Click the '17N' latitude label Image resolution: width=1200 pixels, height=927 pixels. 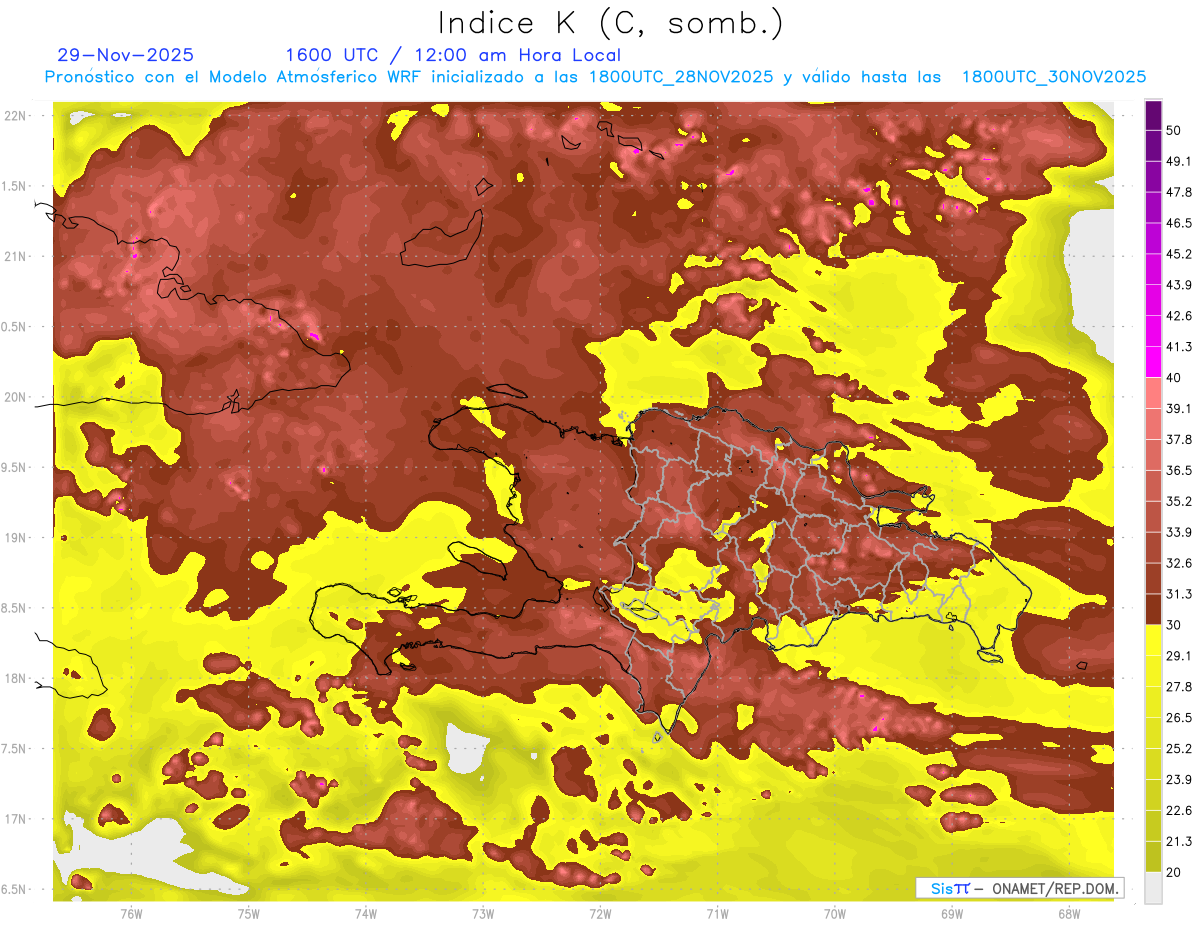(x=16, y=819)
